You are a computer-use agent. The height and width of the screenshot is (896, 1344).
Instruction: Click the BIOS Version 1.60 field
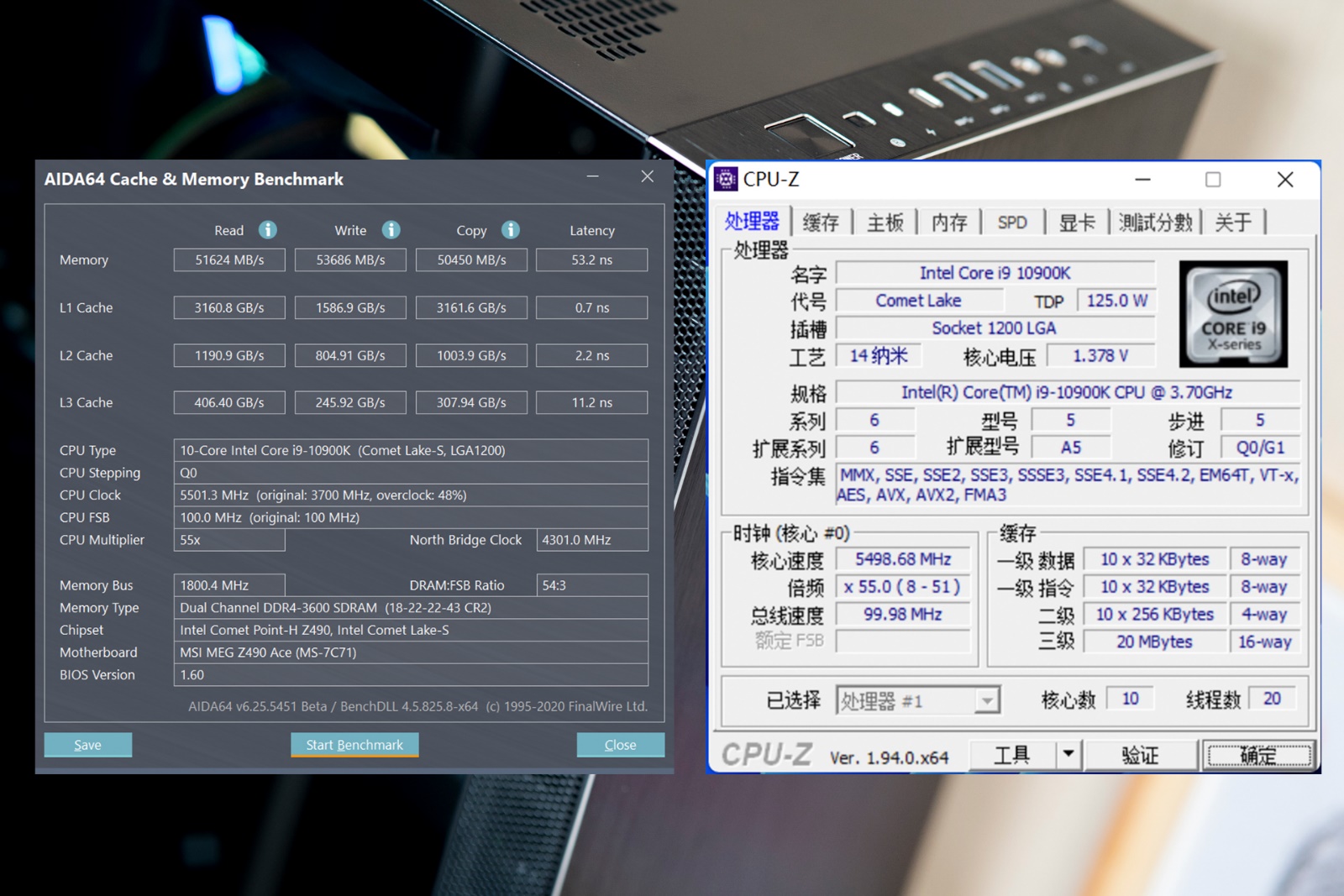coord(411,674)
